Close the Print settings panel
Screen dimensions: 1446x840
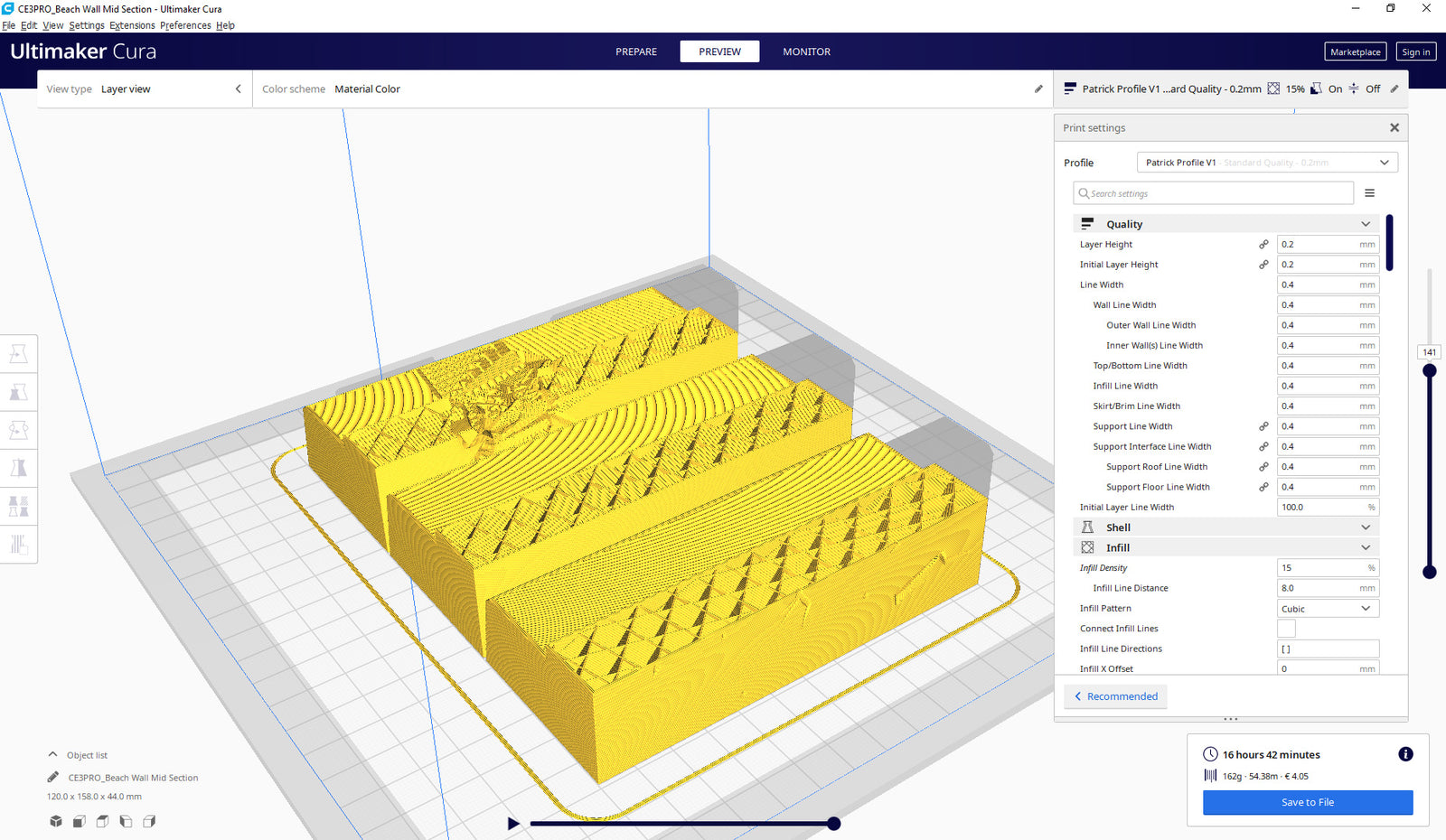[1394, 127]
